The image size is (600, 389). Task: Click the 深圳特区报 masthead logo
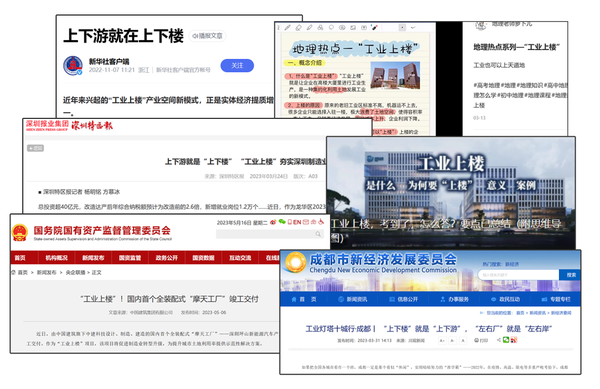click(x=92, y=125)
